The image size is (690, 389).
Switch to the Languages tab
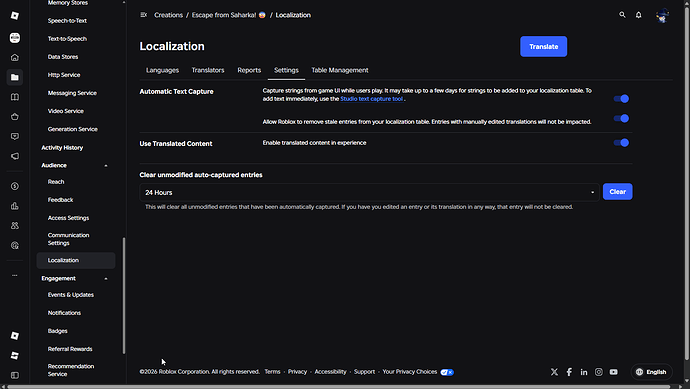click(162, 70)
